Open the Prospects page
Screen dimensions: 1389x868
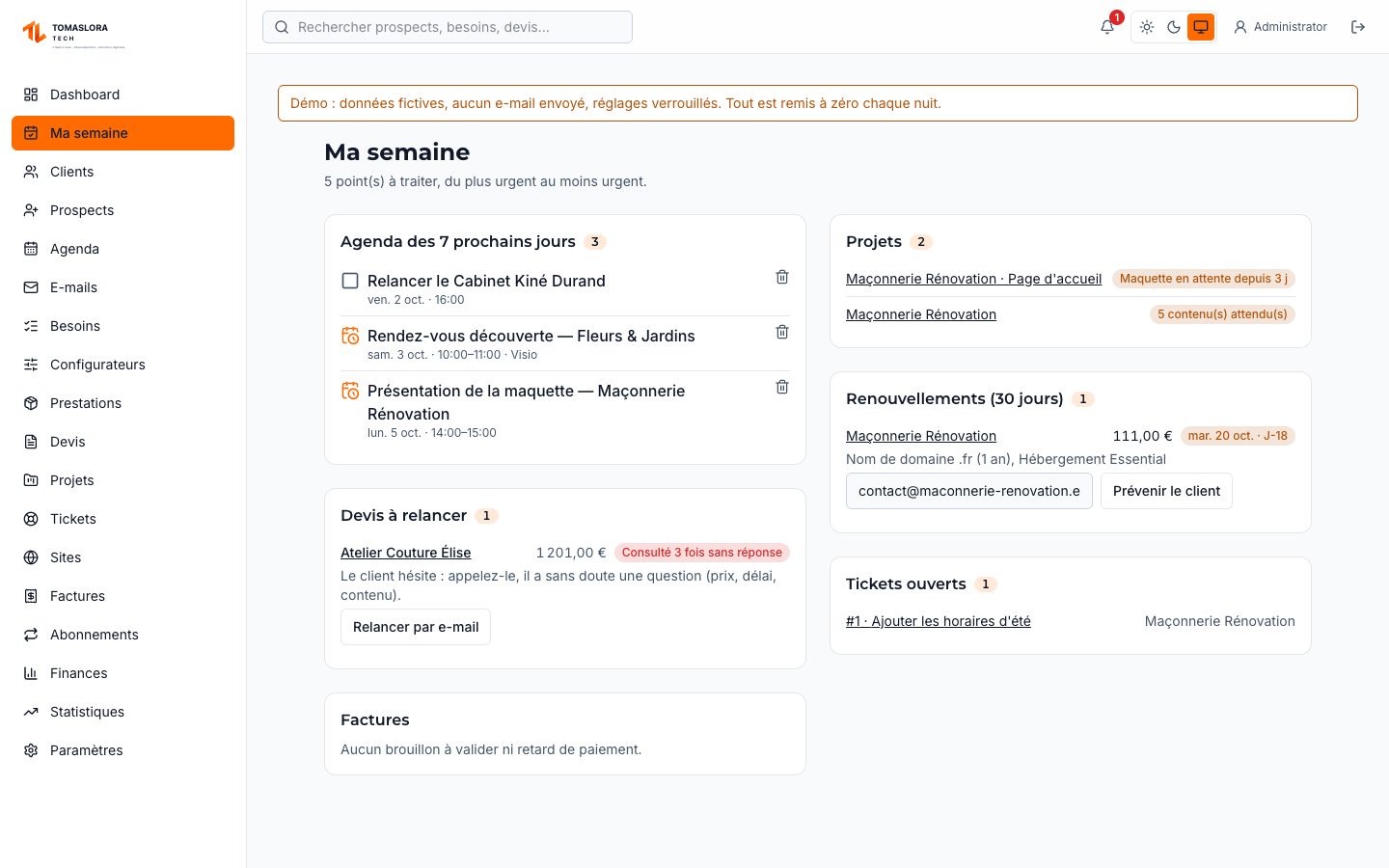pyautogui.click(x=123, y=210)
